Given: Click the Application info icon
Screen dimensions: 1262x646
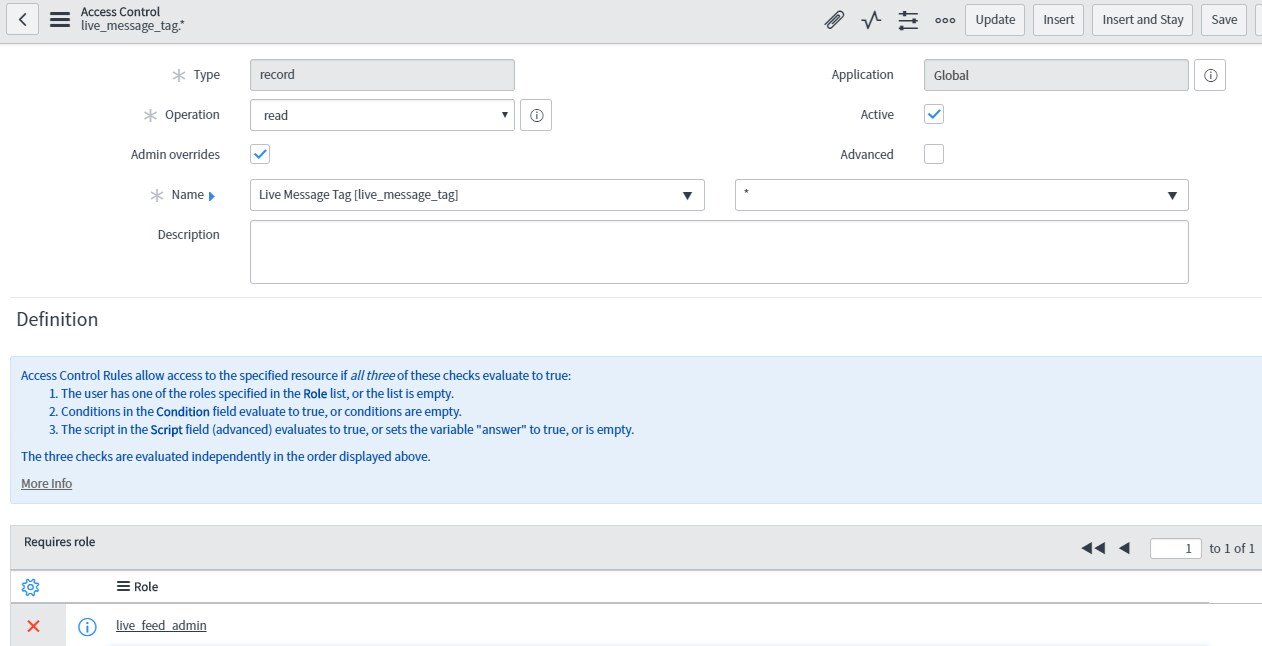Looking at the screenshot, I should tap(1210, 75).
